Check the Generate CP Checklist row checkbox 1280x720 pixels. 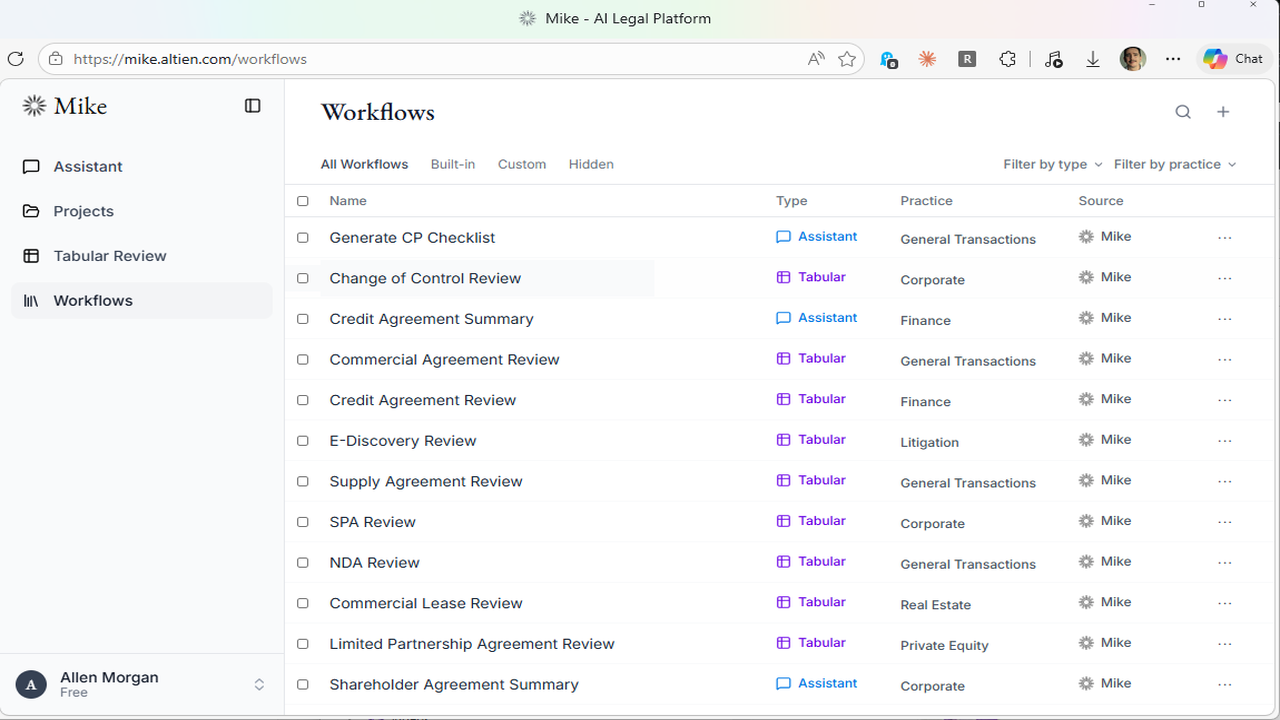(303, 238)
